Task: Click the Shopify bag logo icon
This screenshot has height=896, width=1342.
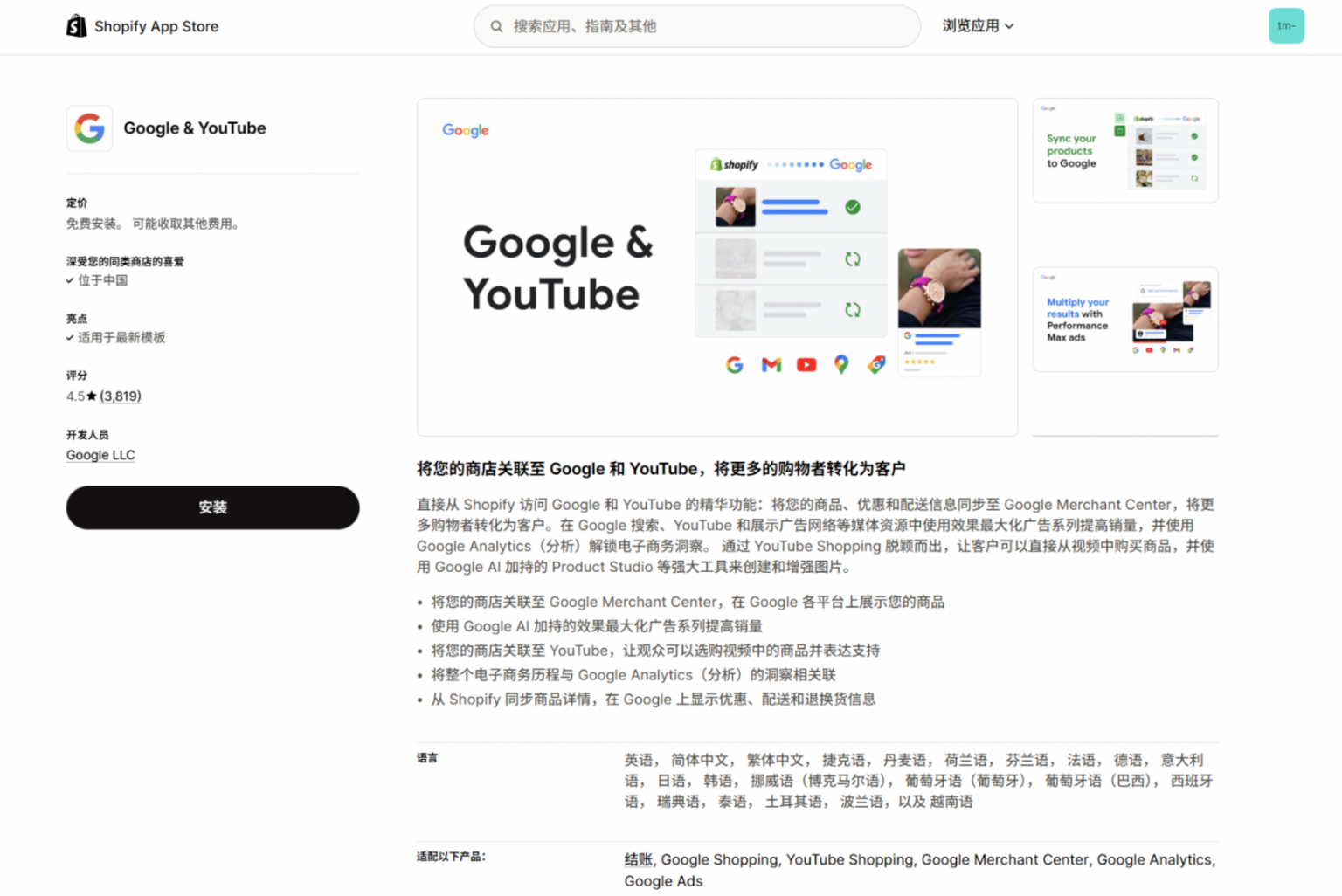Action: pyautogui.click(x=77, y=26)
